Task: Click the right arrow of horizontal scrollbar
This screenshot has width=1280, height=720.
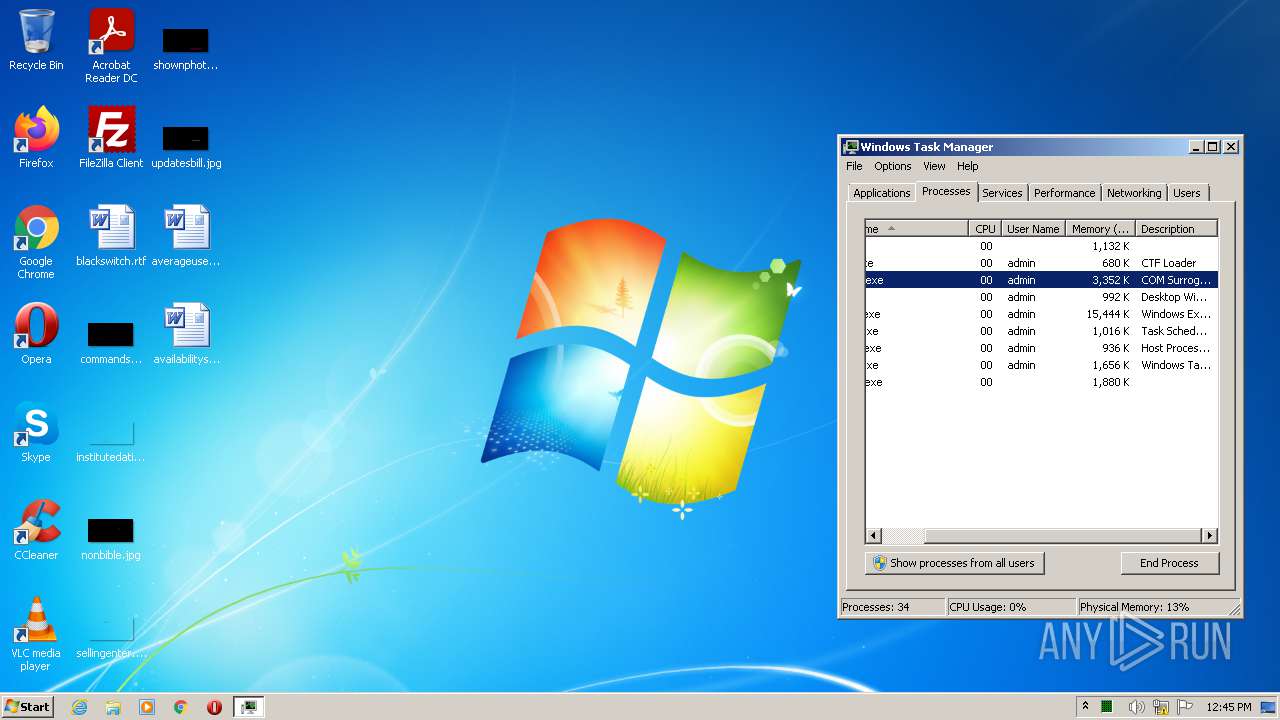Action: (1210, 536)
